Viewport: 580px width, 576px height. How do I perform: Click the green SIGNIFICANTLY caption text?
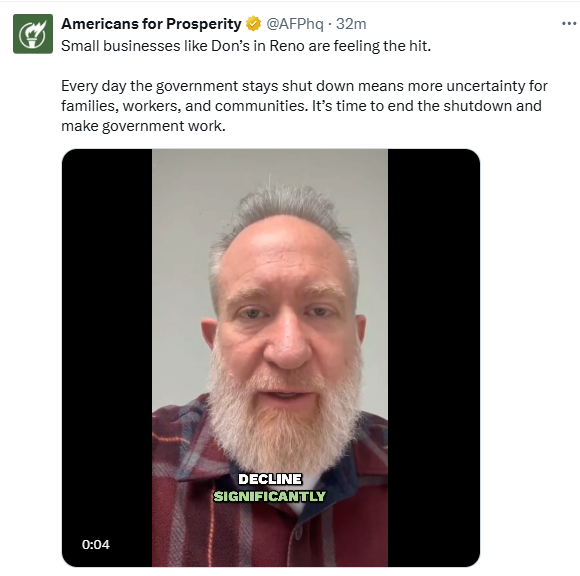click(270, 496)
